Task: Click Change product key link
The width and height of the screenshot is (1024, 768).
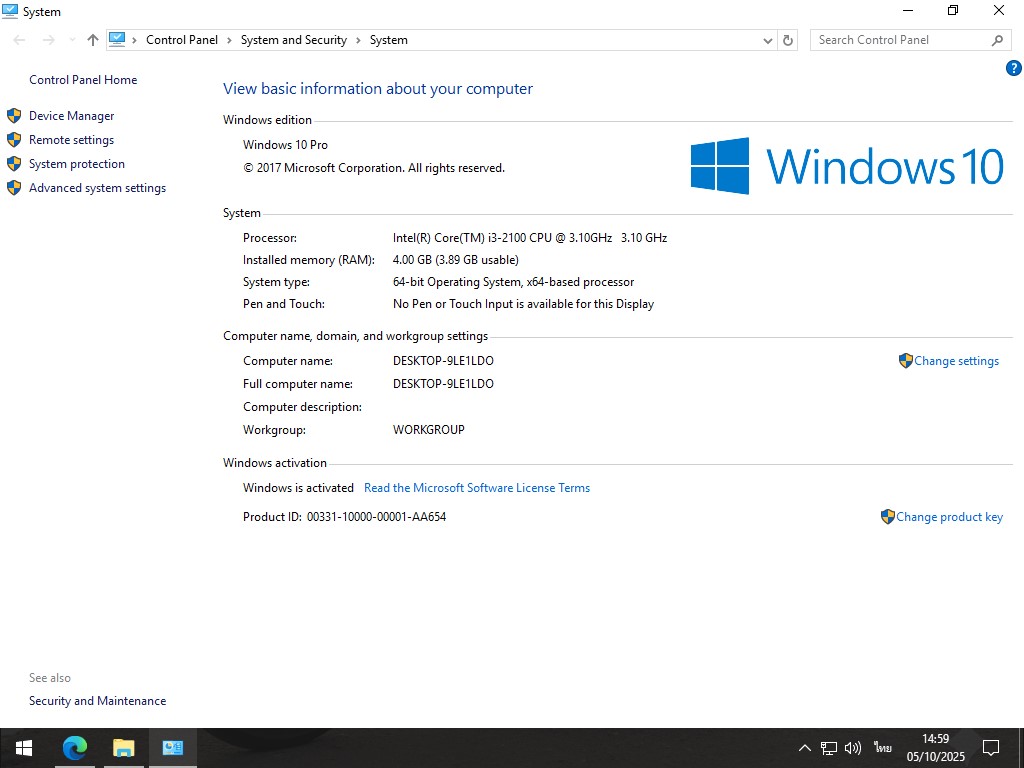Action: tap(949, 517)
